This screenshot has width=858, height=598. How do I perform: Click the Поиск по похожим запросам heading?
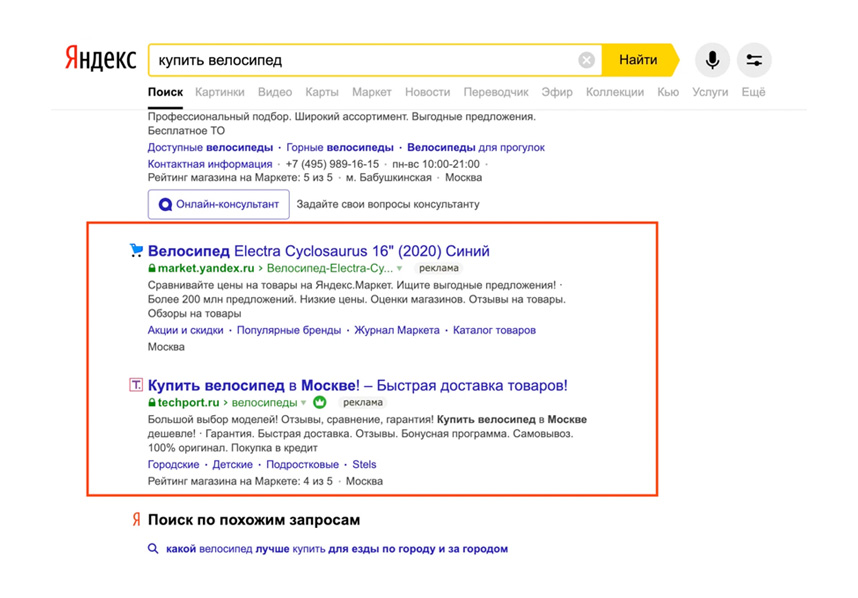pos(254,520)
